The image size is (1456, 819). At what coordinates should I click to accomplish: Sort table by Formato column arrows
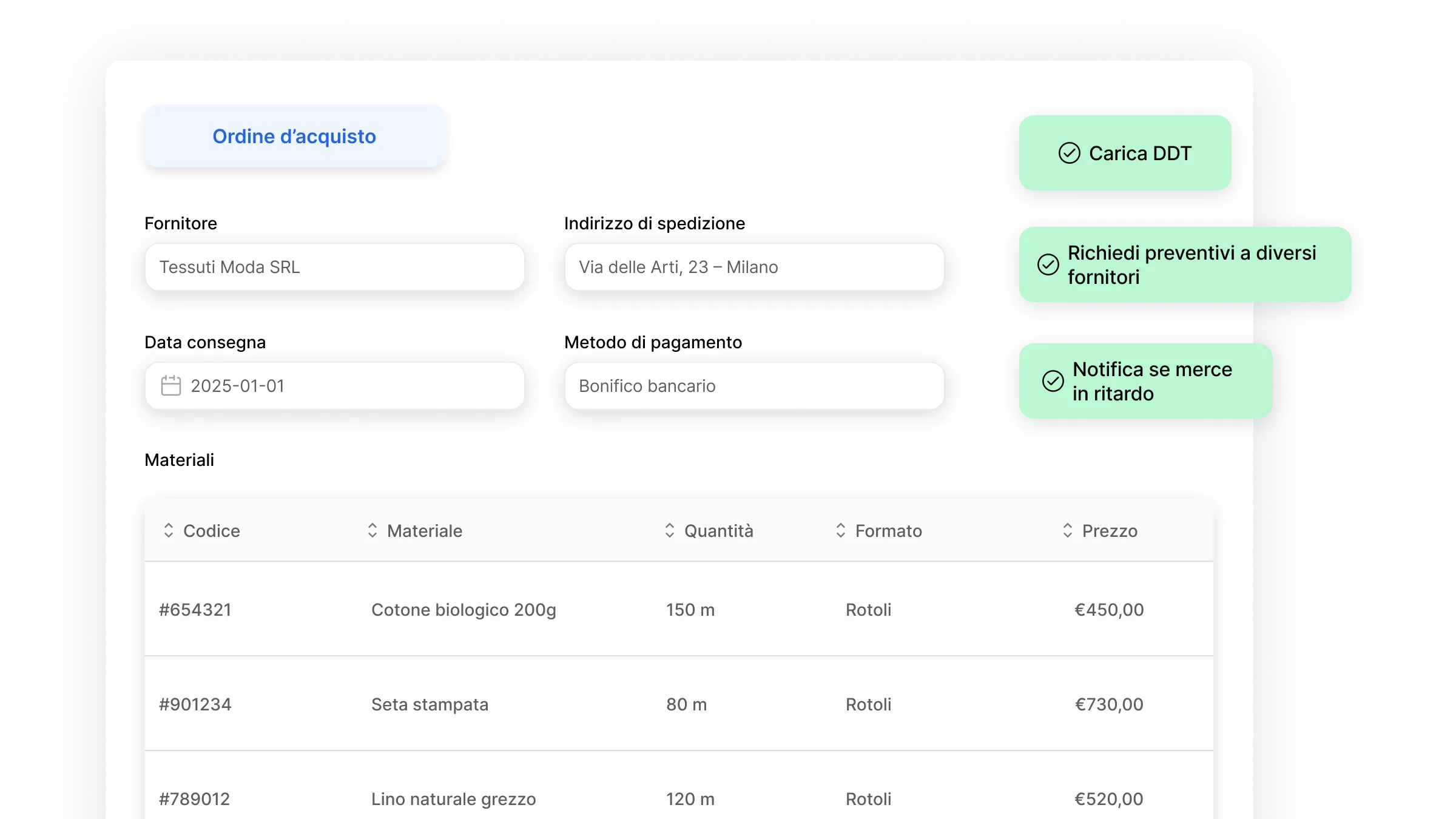click(x=841, y=531)
